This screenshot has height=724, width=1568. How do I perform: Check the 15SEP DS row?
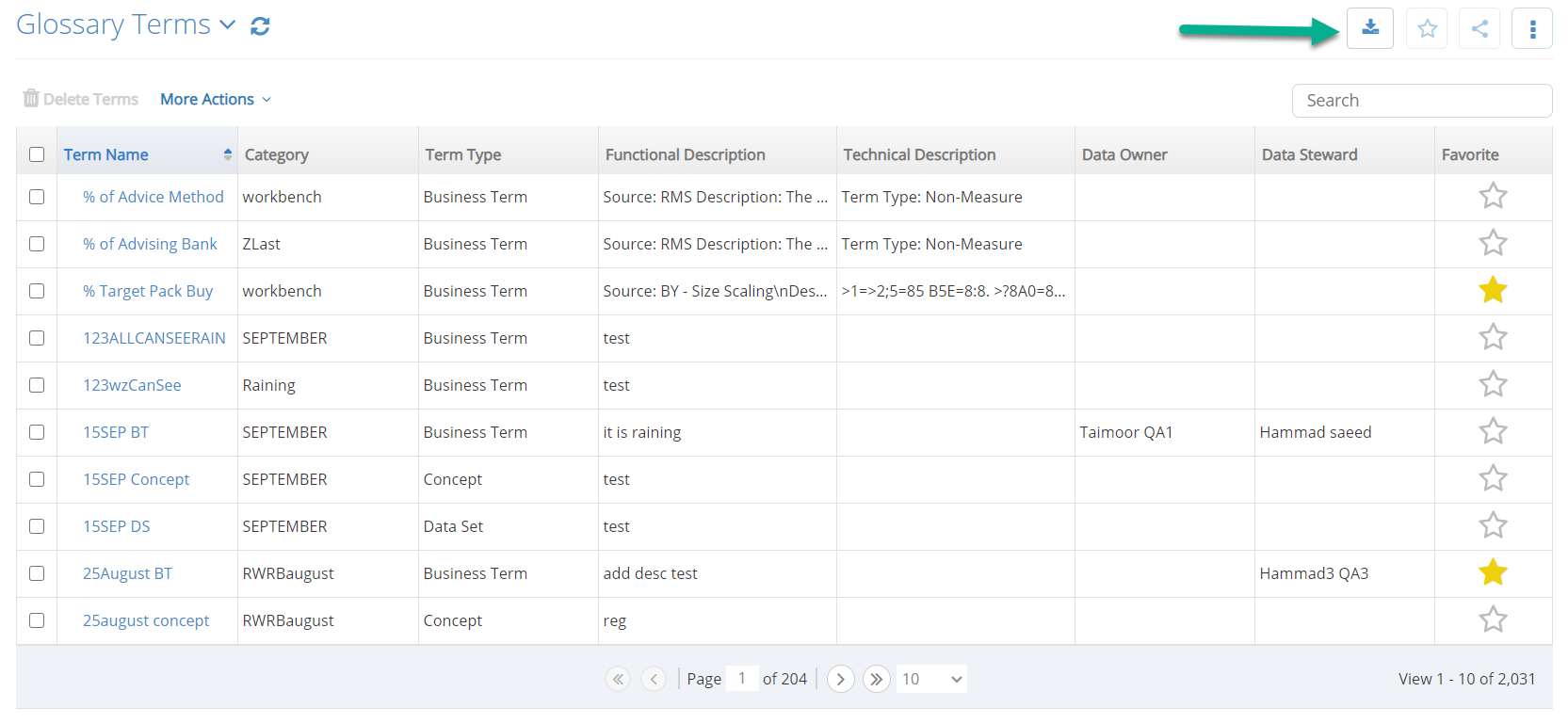[37, 526]
